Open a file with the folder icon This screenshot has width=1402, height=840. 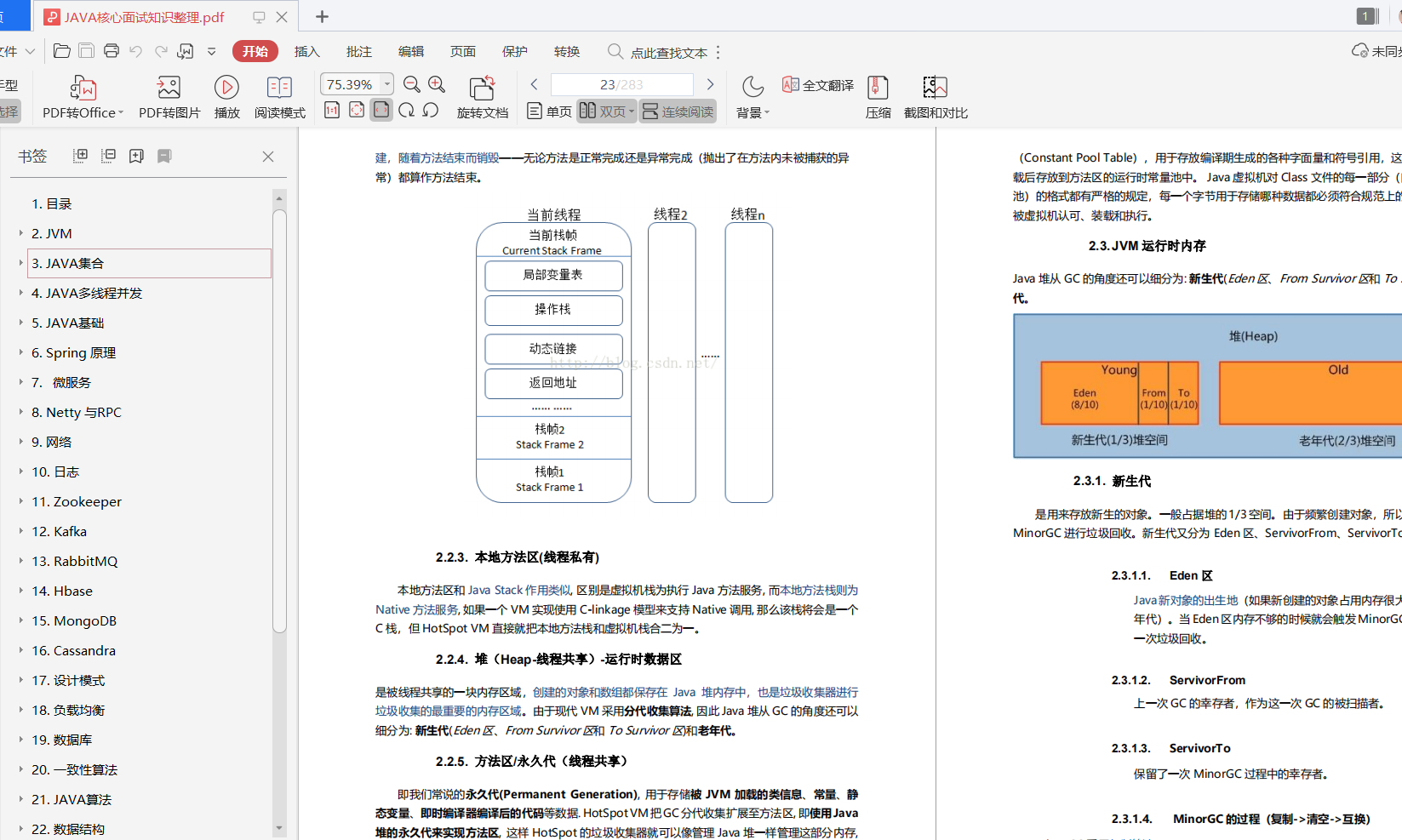pos(61,51)
